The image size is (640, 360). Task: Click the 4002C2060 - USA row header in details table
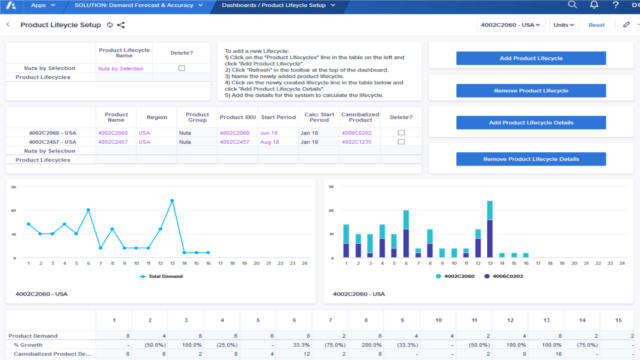coord(52,133)
